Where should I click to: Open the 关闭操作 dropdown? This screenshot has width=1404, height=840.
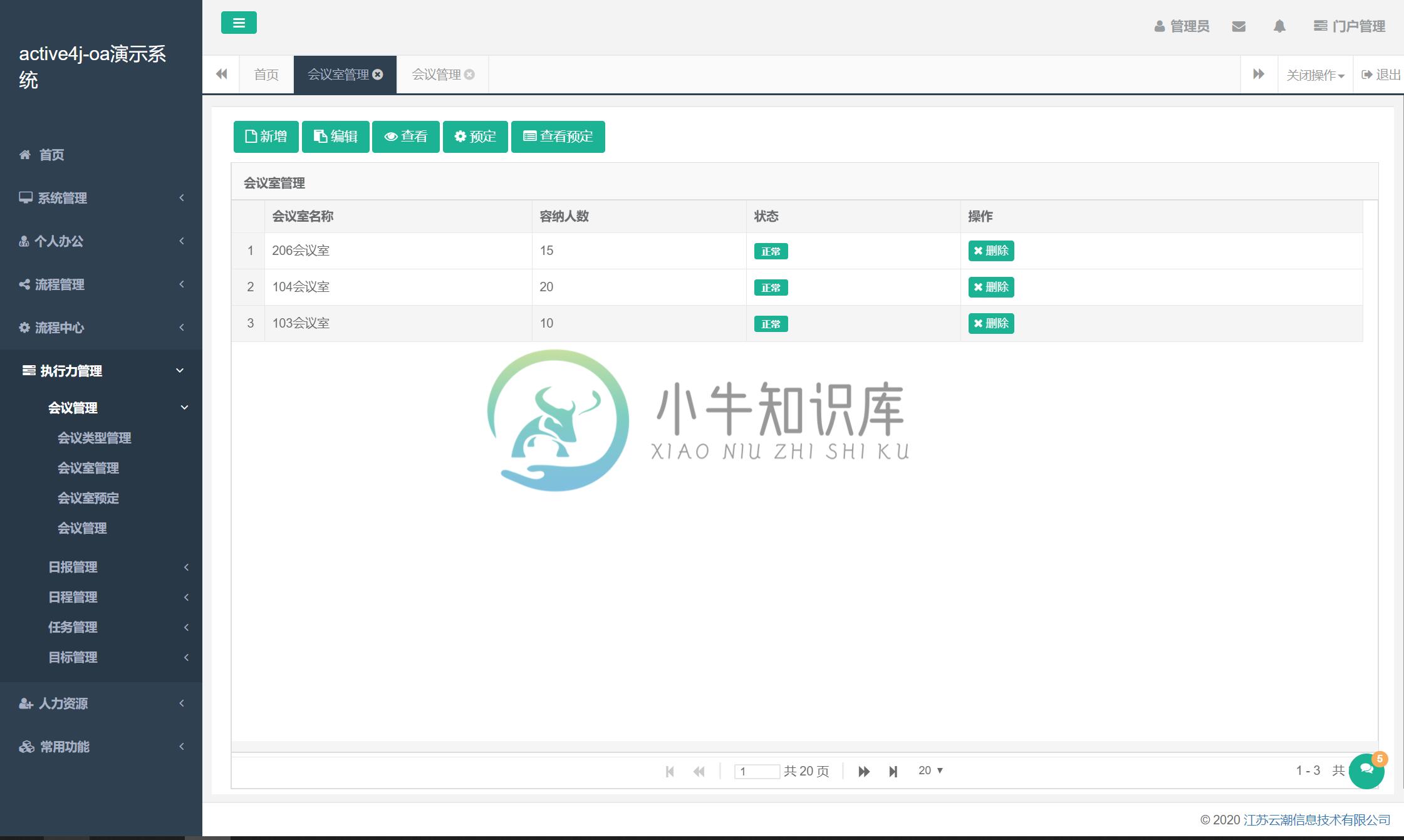click(1315, 75)
